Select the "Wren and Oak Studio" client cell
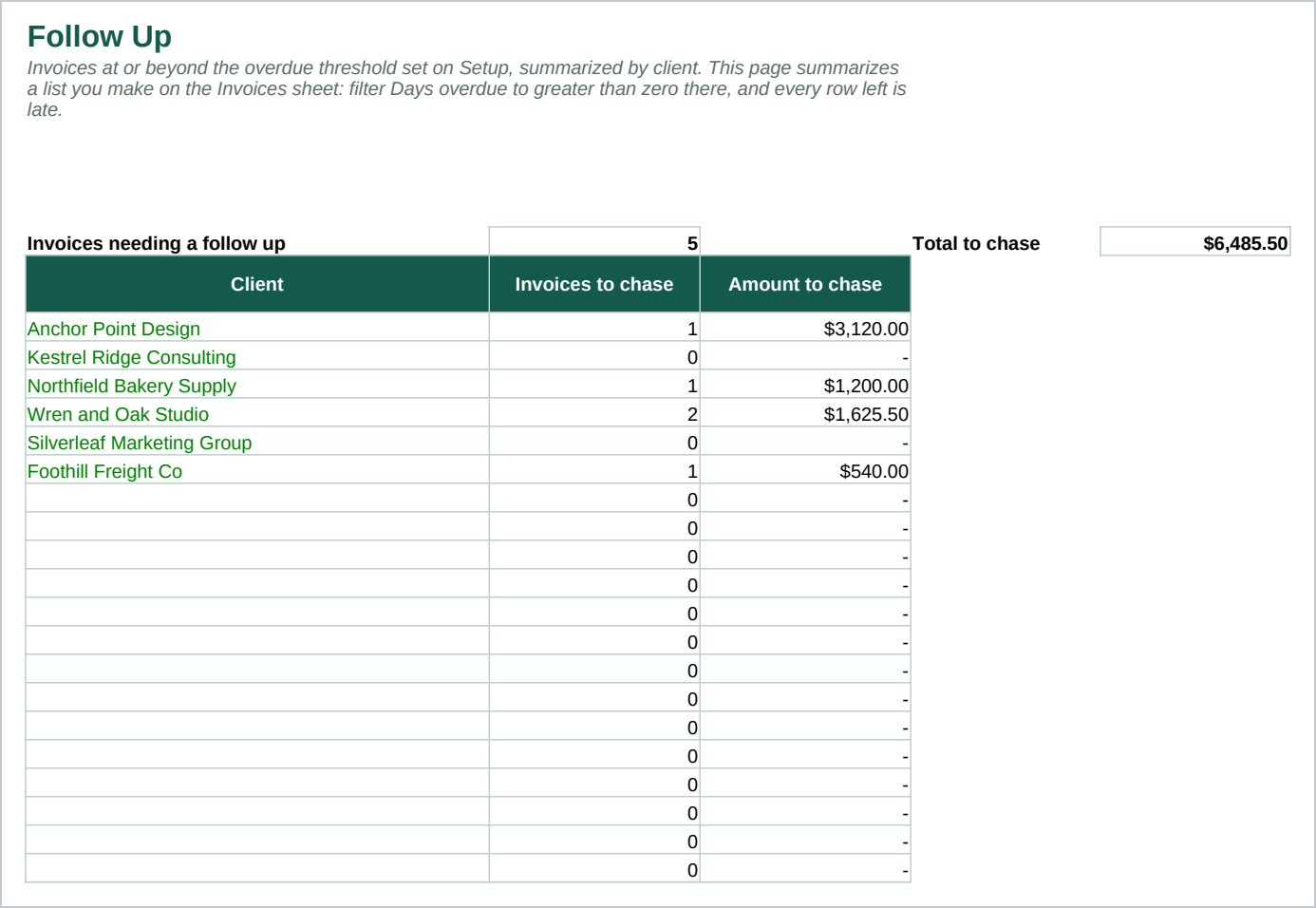Screen dimensions: 1316x908 pos(257,413)
